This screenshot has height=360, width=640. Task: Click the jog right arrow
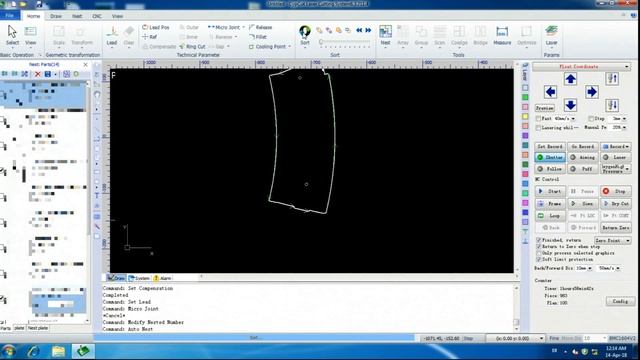591,92
